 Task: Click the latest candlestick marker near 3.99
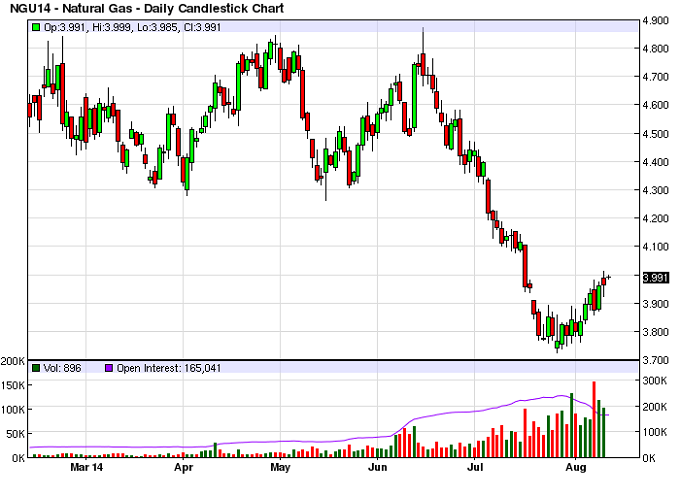[608, 277]
